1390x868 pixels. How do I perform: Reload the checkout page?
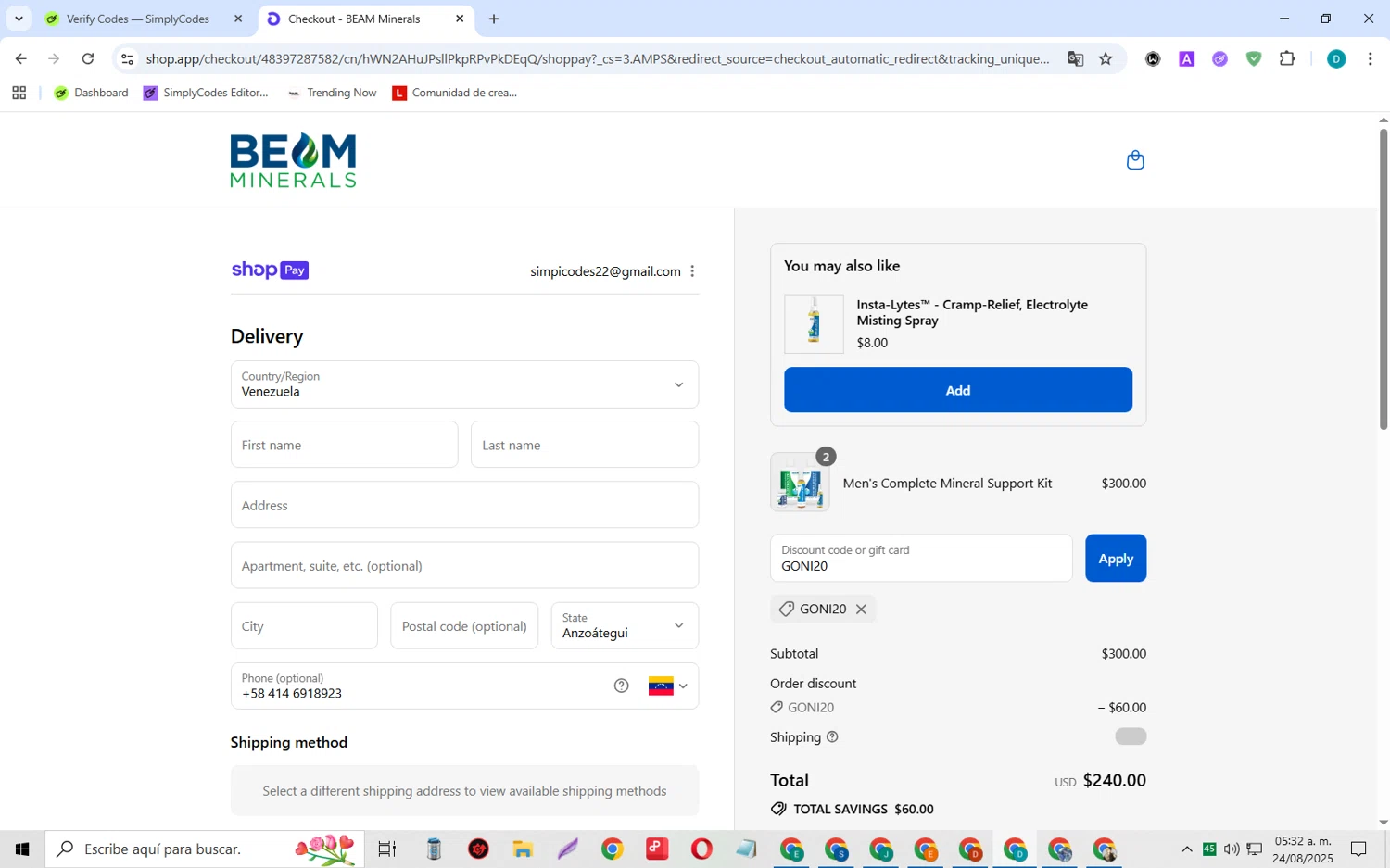click(x=88, y=59)
